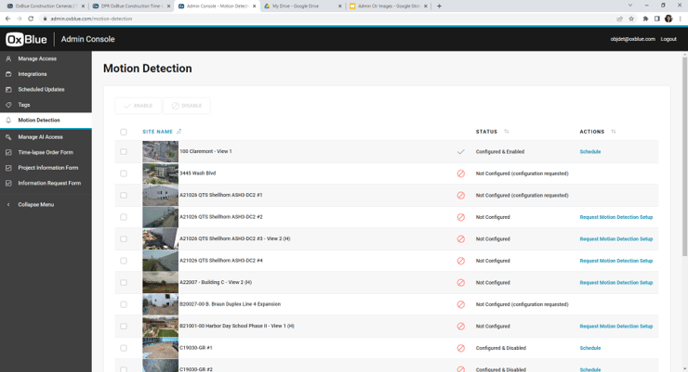The height and width of the screenshot is (372, 688).
Task: Sort by ACTIONS column arrow
Action: 613,132
